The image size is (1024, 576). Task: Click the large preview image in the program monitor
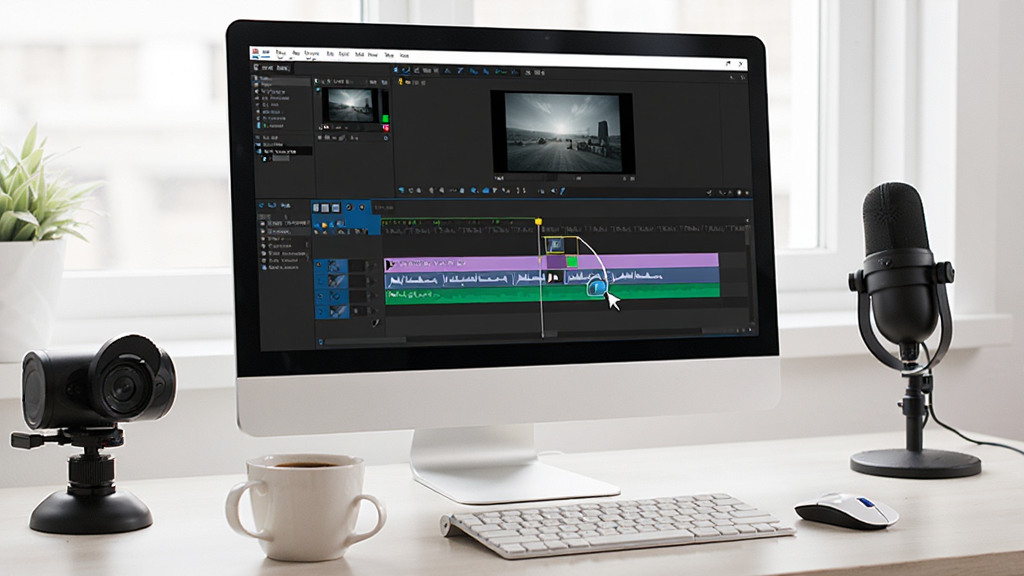(563, 133)
